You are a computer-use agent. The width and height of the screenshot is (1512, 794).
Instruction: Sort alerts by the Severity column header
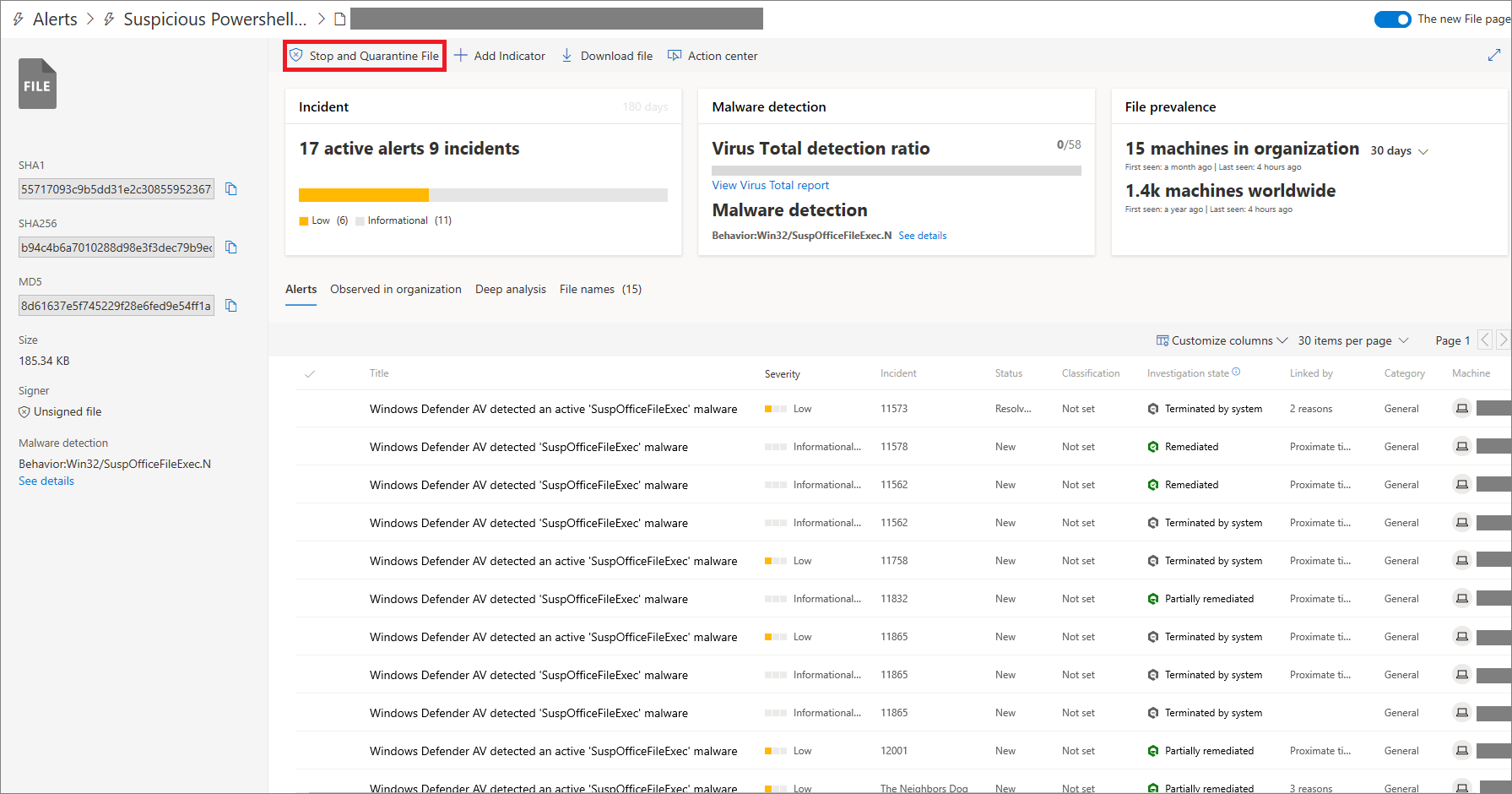(x=782, y=373)
